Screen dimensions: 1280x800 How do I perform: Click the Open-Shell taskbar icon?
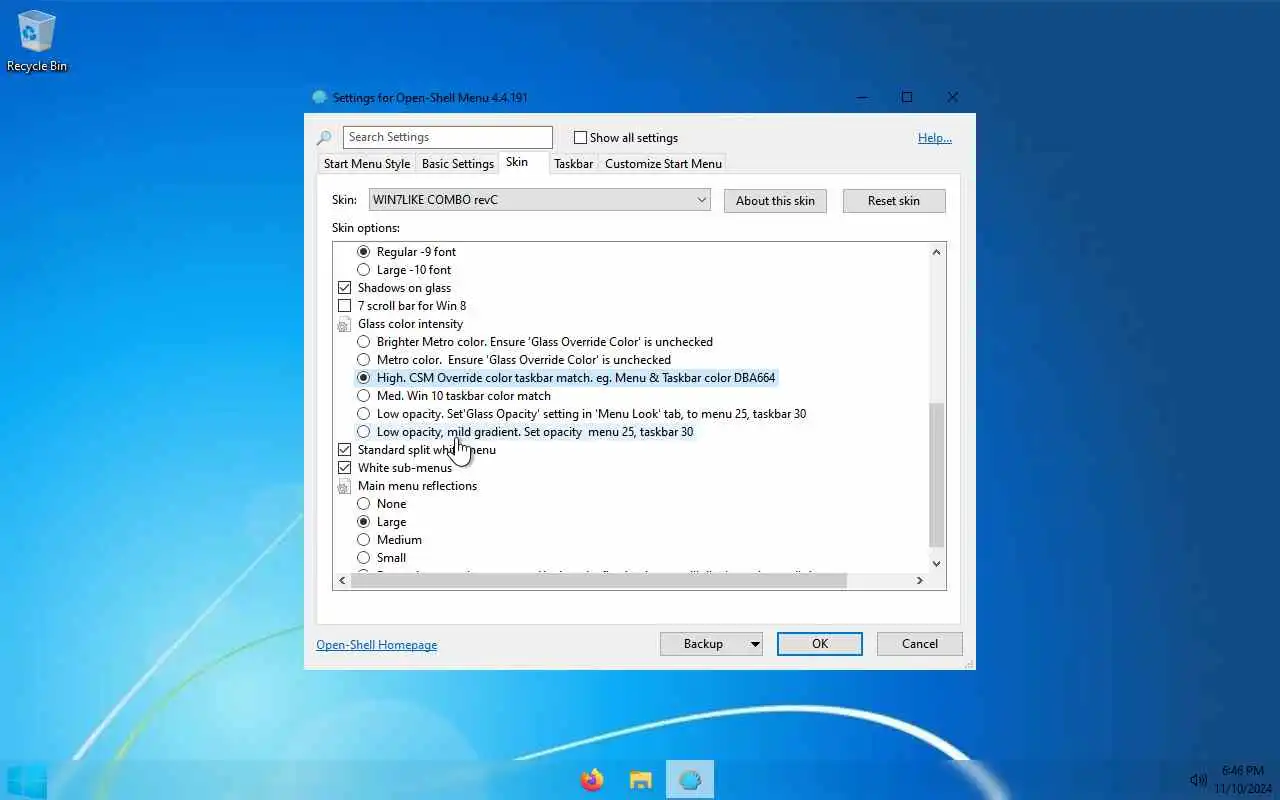[690, 780]
